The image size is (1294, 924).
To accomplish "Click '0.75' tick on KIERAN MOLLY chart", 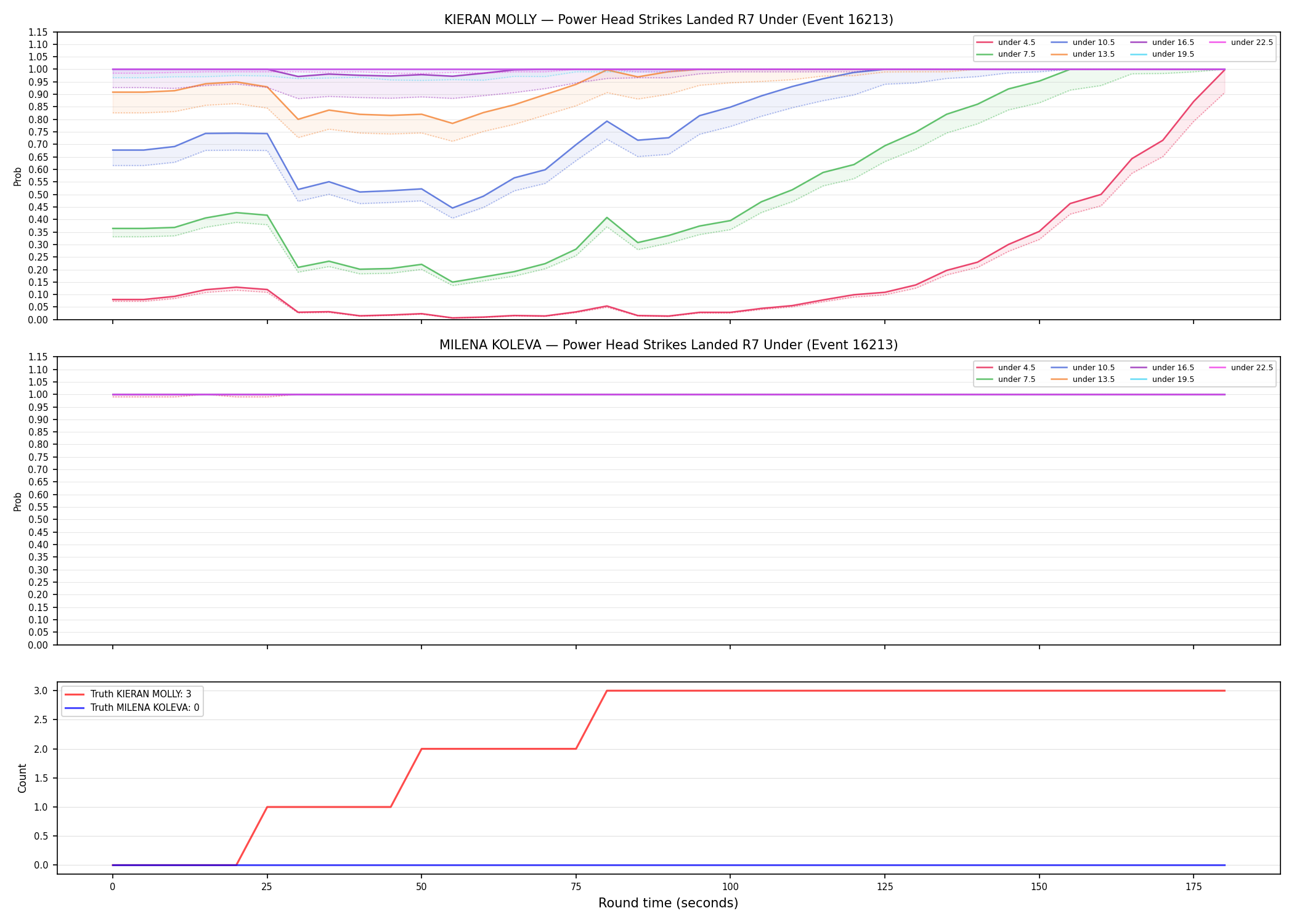I will 38,132.
